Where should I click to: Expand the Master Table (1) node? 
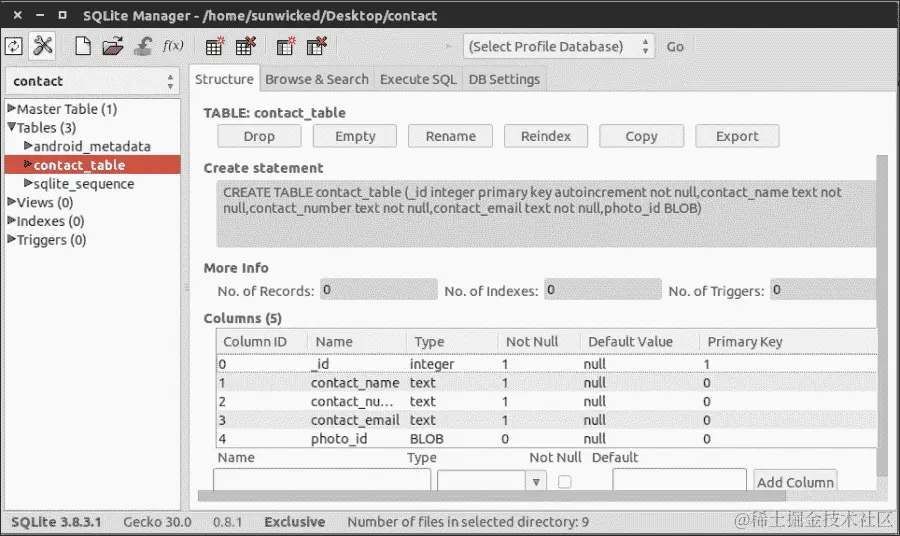(11, 108)
